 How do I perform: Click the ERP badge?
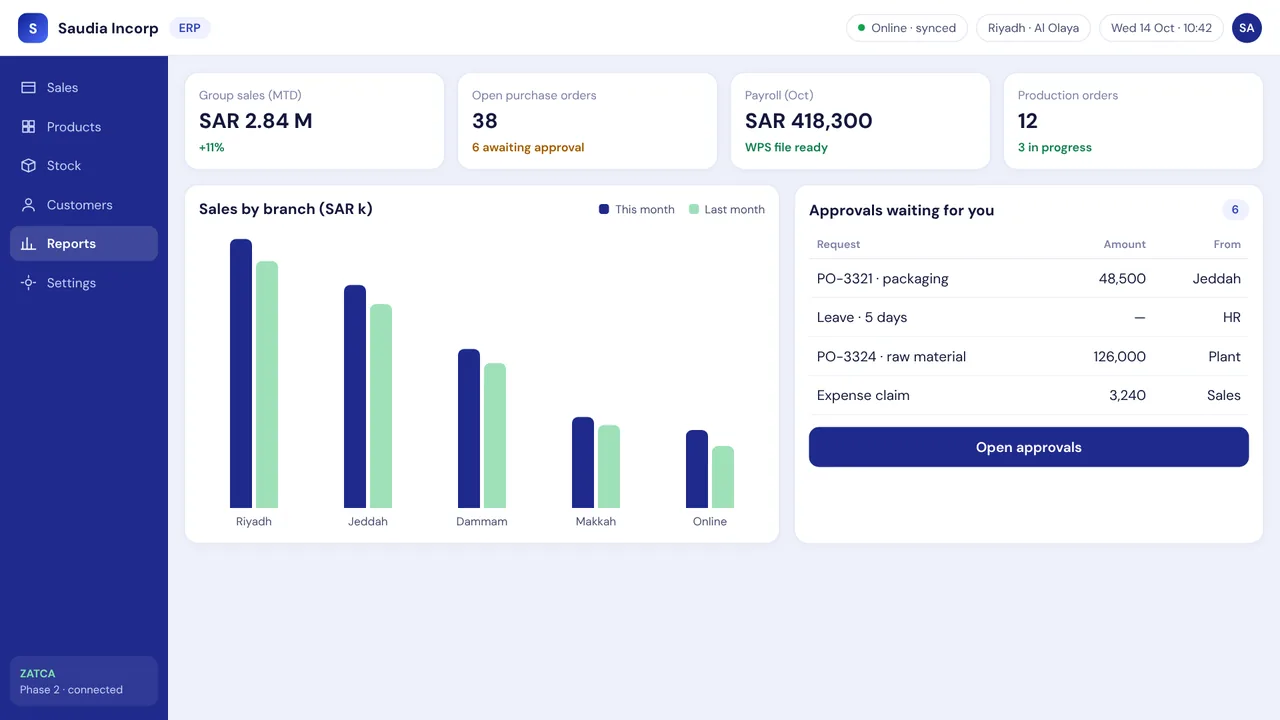190,28
